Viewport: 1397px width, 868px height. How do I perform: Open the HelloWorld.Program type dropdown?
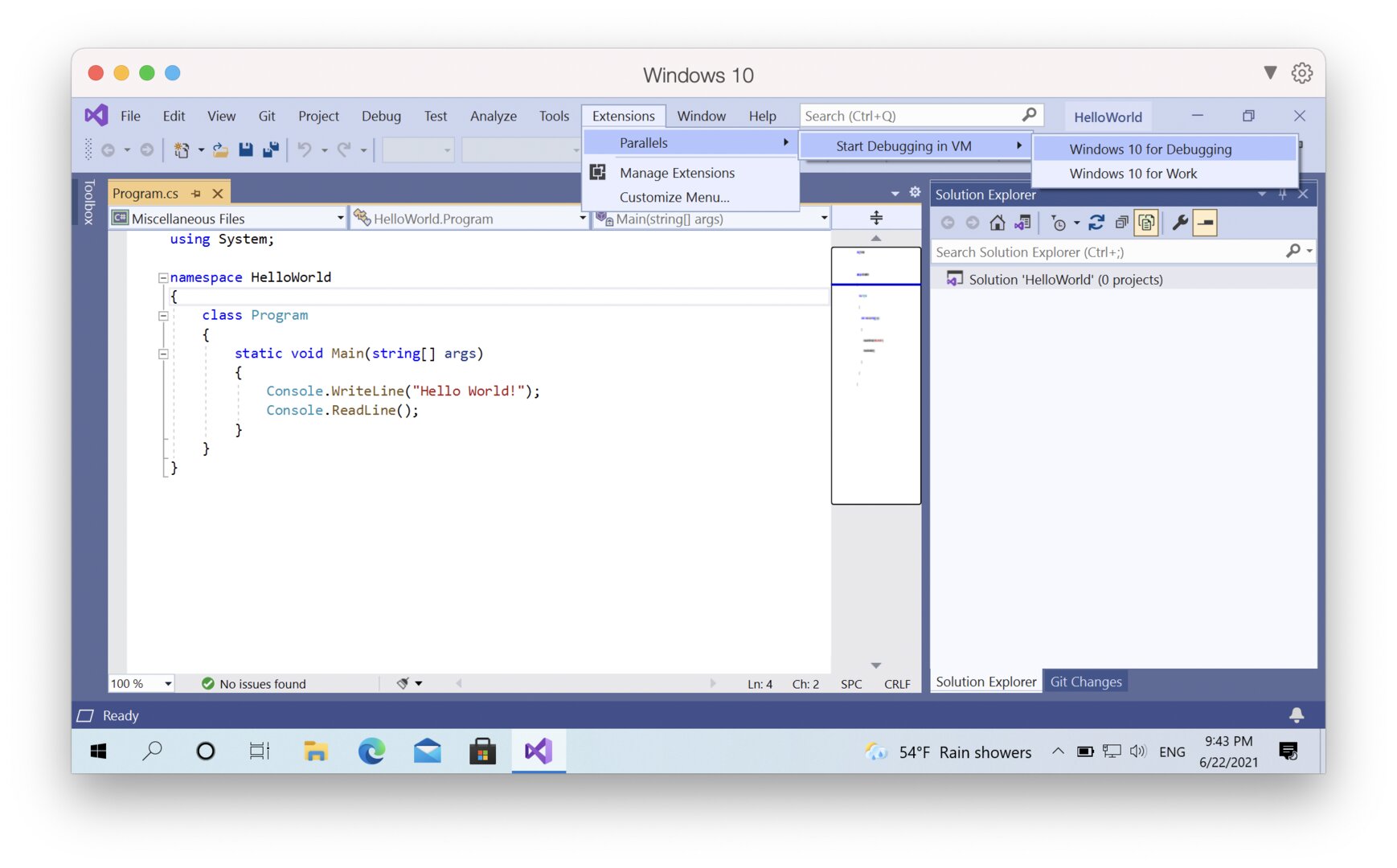583,219
